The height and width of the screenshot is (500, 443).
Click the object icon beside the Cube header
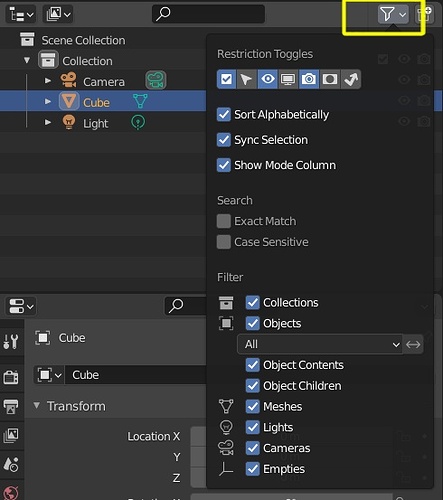tap(43, 338)
